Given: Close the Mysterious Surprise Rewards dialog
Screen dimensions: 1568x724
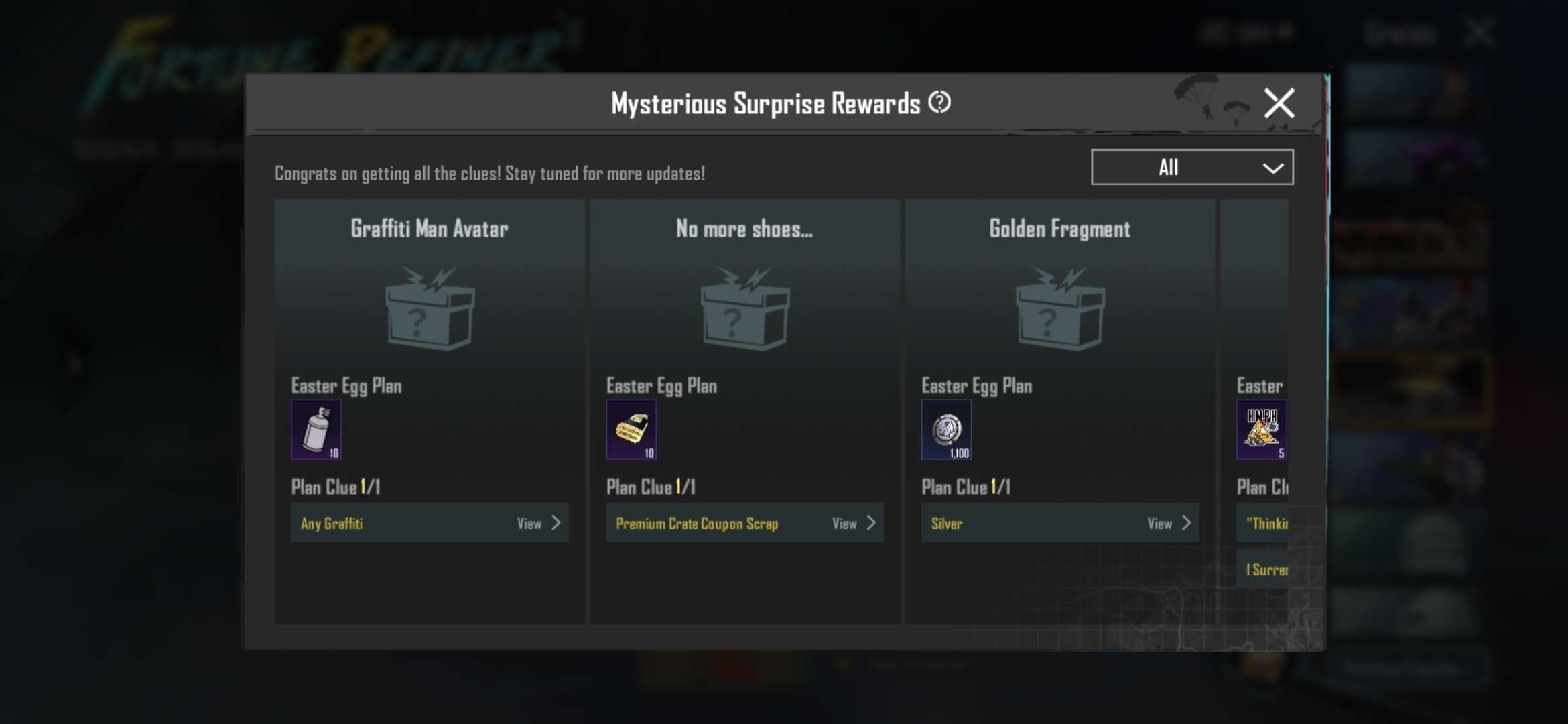Looking at the screenshot, I should [1279, 103].
